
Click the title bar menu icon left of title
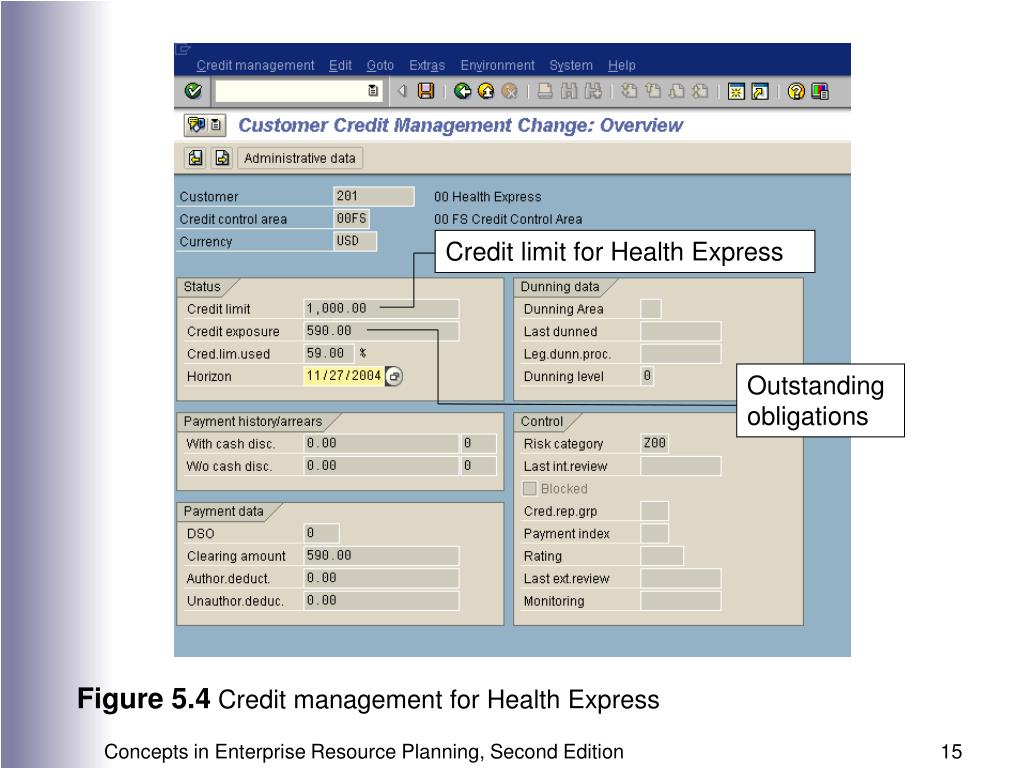coord(197,124)
